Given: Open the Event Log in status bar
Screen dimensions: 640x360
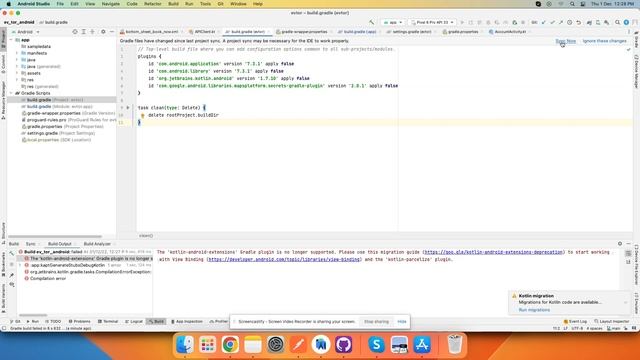Looking at the screenshot, I should [x=575, y=322].
